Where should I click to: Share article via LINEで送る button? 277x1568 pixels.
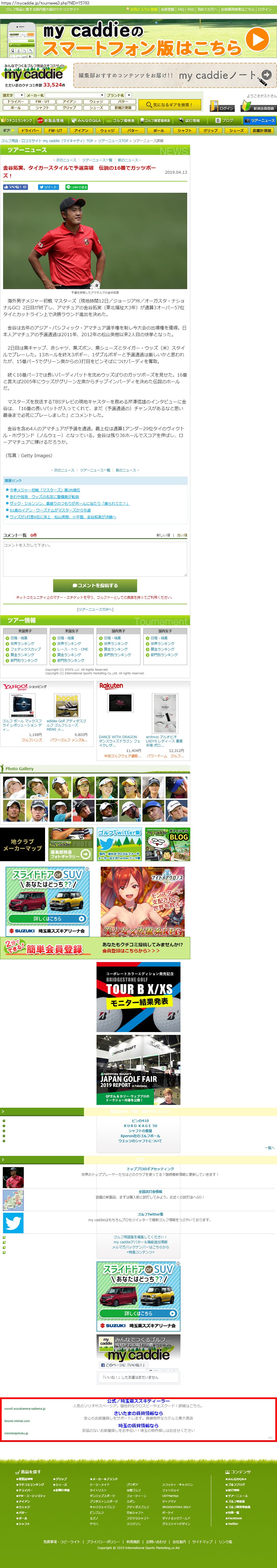[77, 187]
